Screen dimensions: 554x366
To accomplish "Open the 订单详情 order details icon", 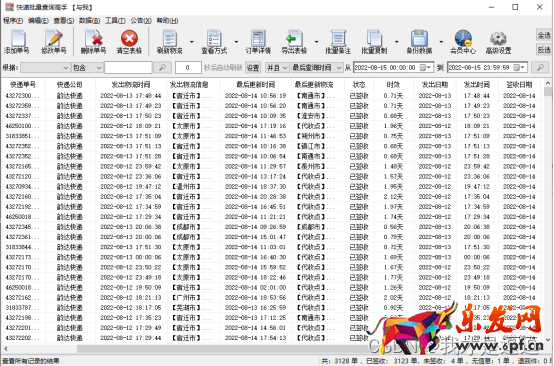I will pos(258,38).
